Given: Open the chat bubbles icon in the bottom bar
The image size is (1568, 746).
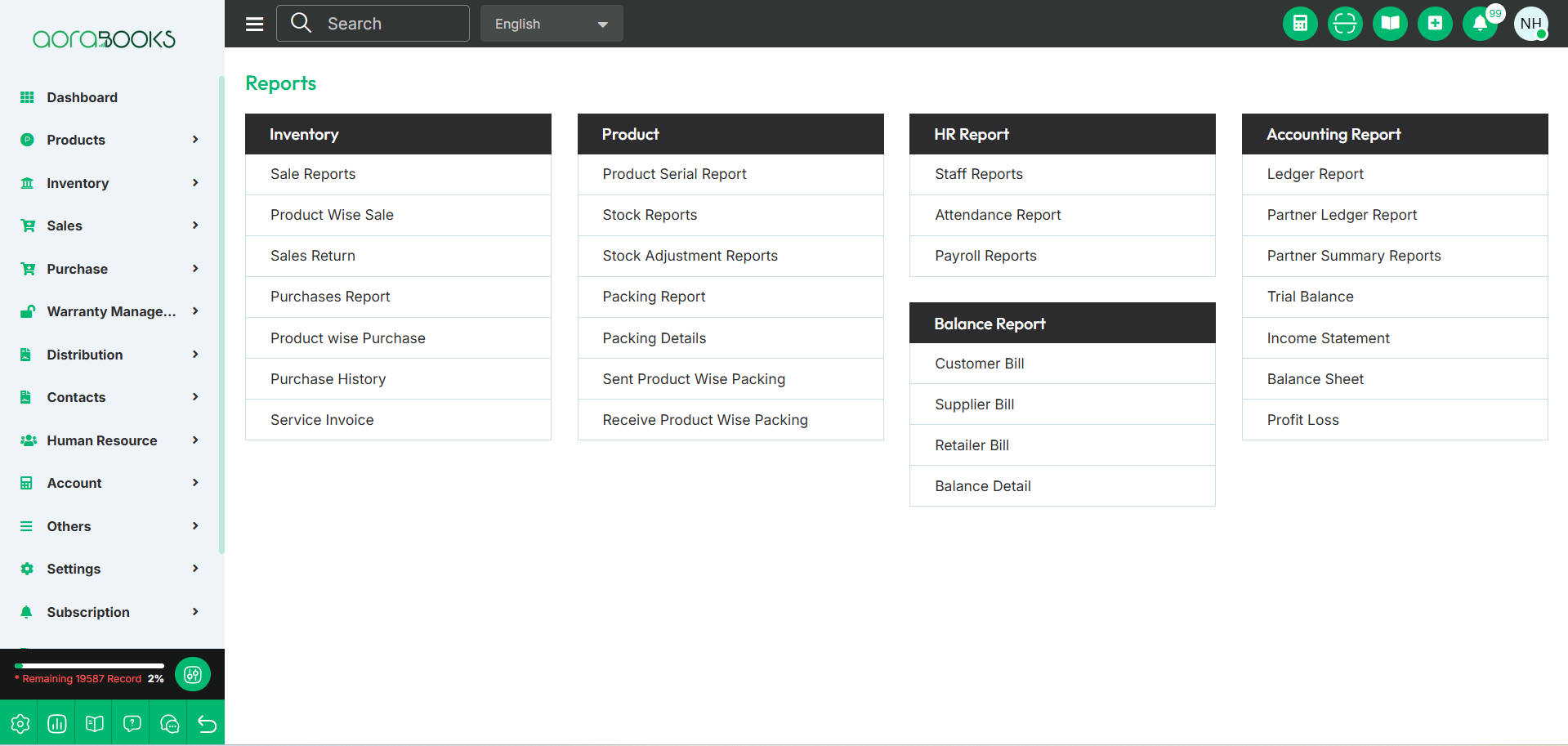Looking at the screenshot, I should click(170, 724).
